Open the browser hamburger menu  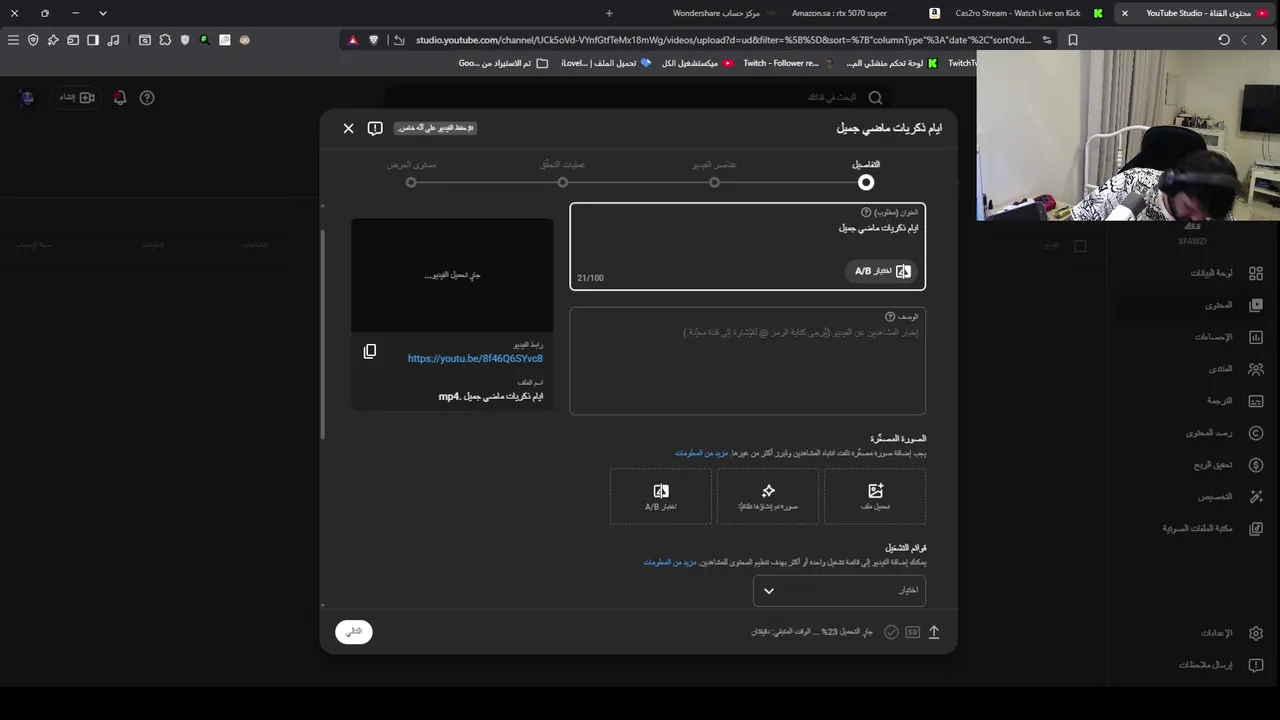click(13, 40)
